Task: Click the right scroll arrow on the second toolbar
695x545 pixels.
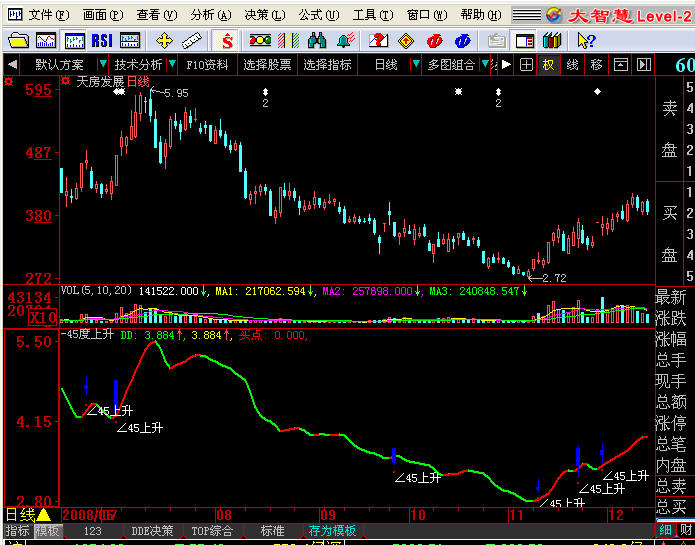Action: coord(506,65)
